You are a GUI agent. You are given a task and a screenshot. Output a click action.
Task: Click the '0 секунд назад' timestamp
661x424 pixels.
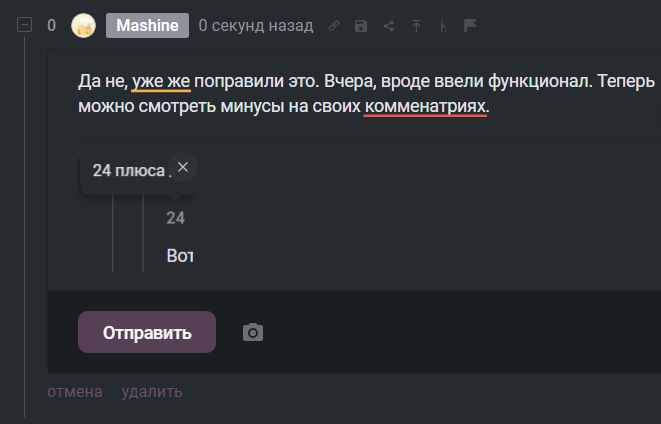click(255, 26)
